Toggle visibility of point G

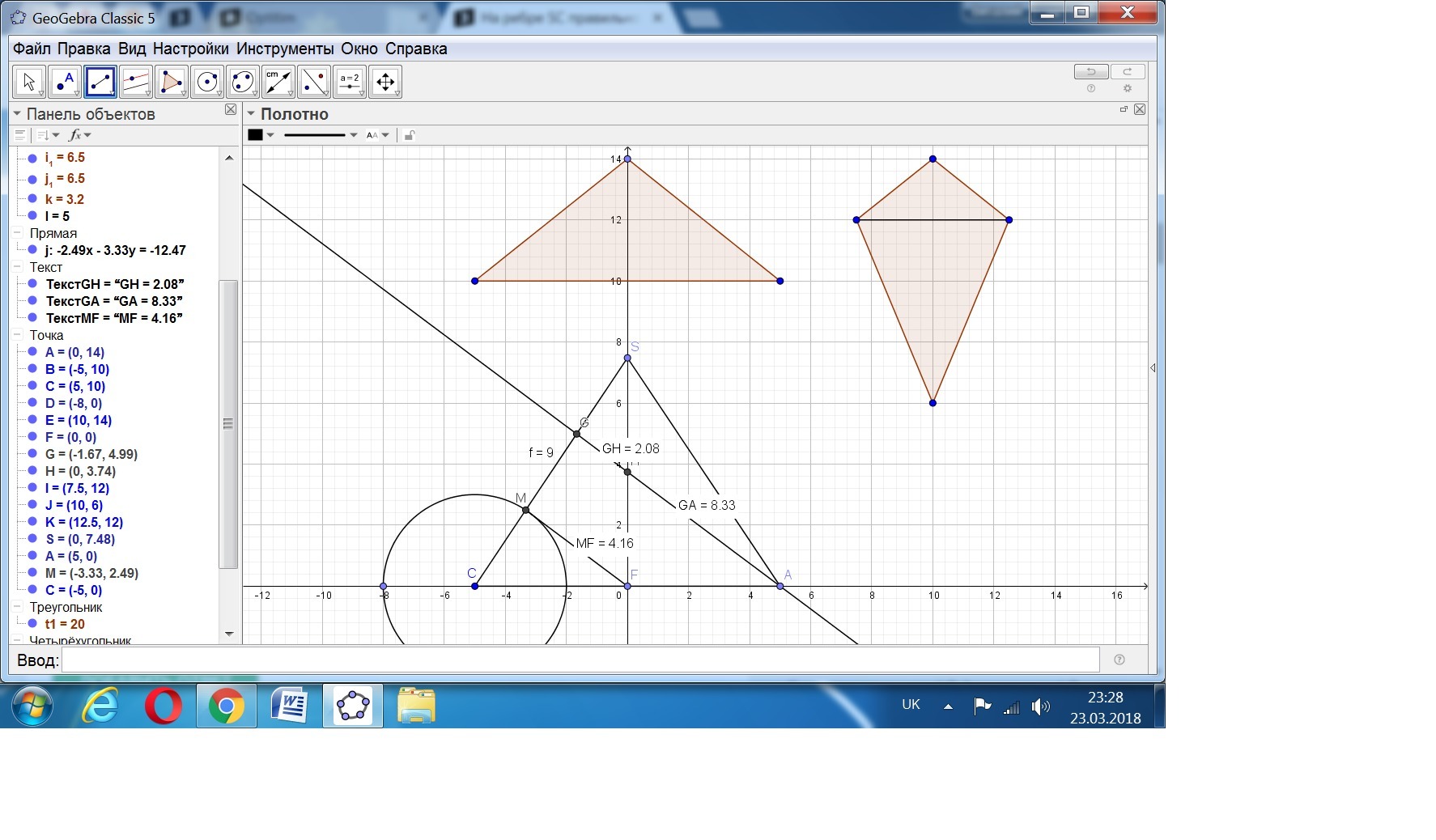coord(32,454)
